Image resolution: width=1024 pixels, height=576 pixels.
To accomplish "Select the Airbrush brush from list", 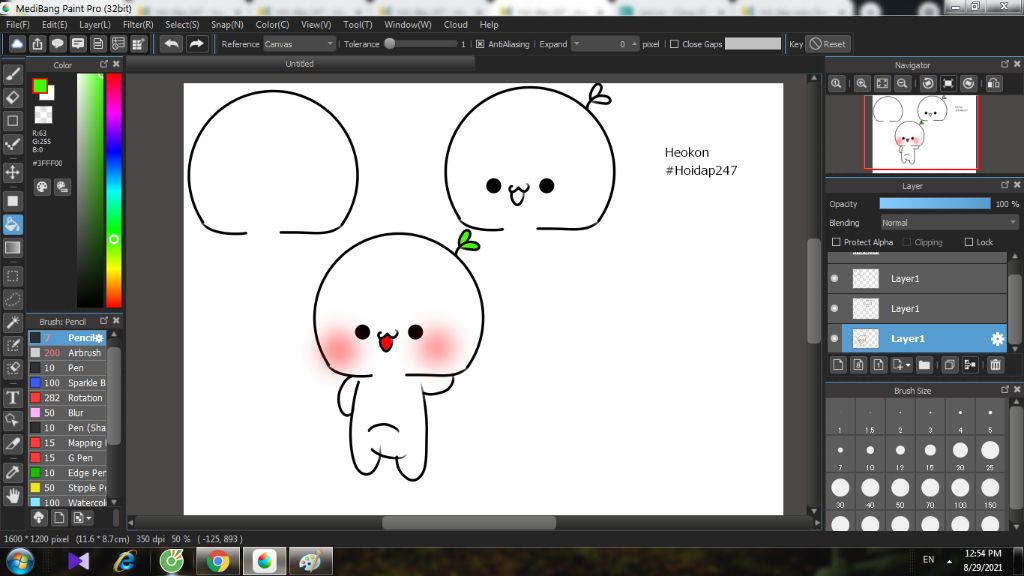I will coord(84,353).
